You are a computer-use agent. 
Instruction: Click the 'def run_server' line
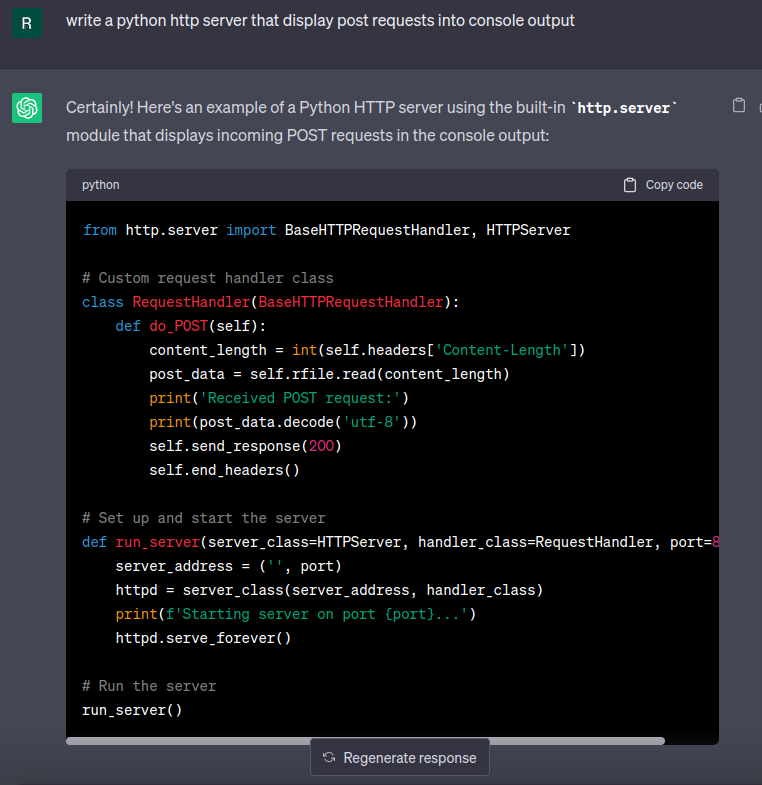[x=401, y=542]
